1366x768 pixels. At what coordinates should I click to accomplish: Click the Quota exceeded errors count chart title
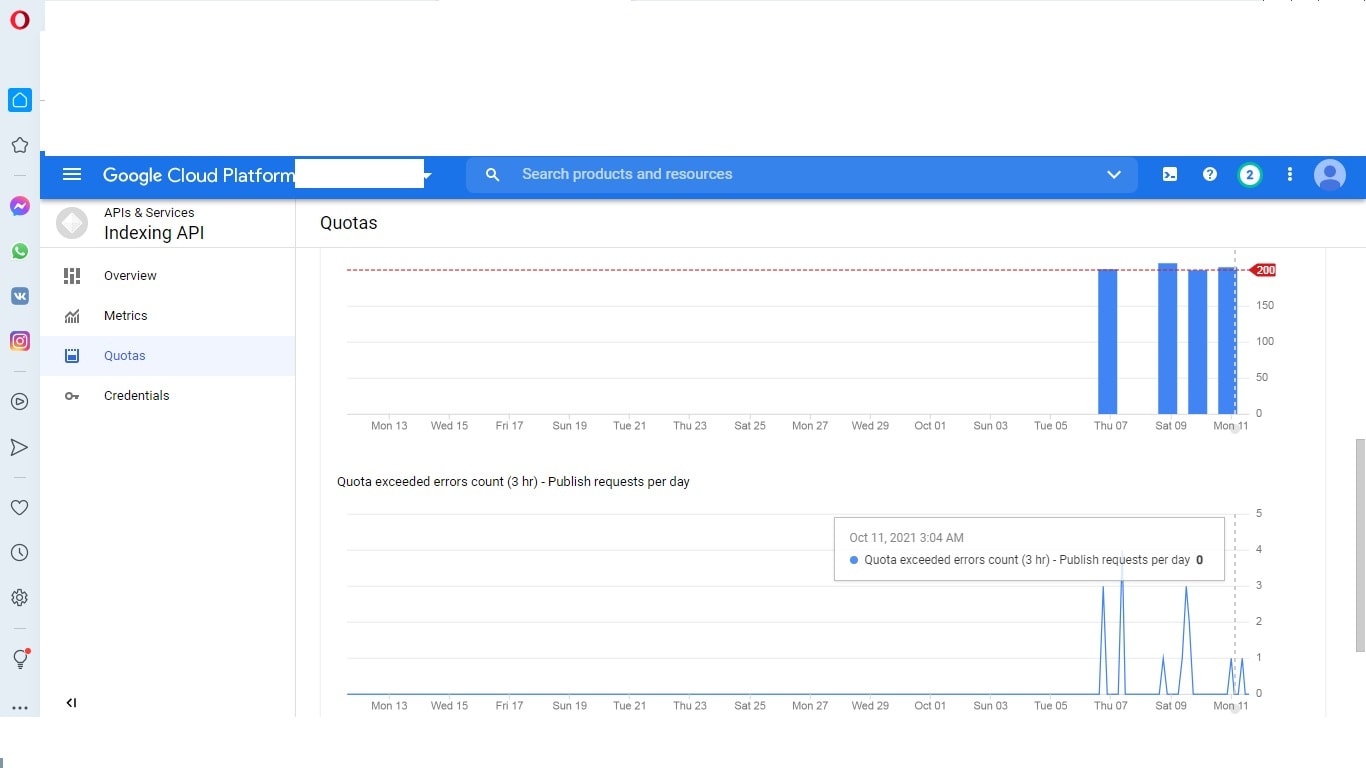[513, 481]
